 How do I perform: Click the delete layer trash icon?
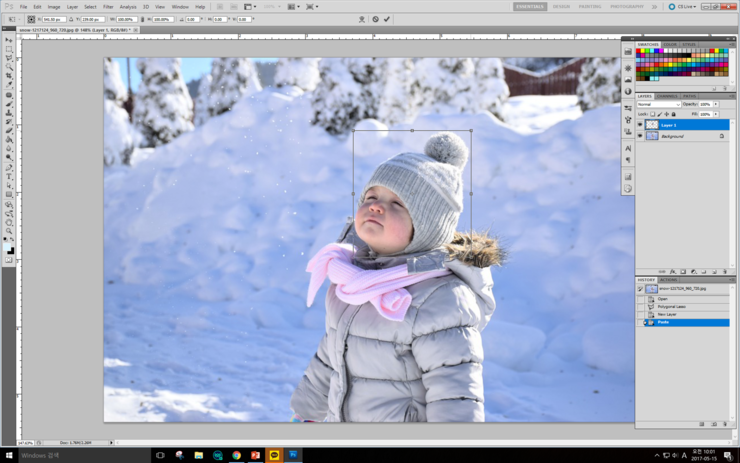click(x=725, y=271)
